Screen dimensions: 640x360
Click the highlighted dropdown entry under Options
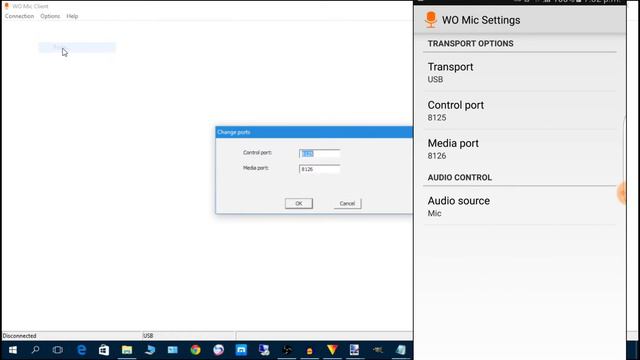[77, 47]
